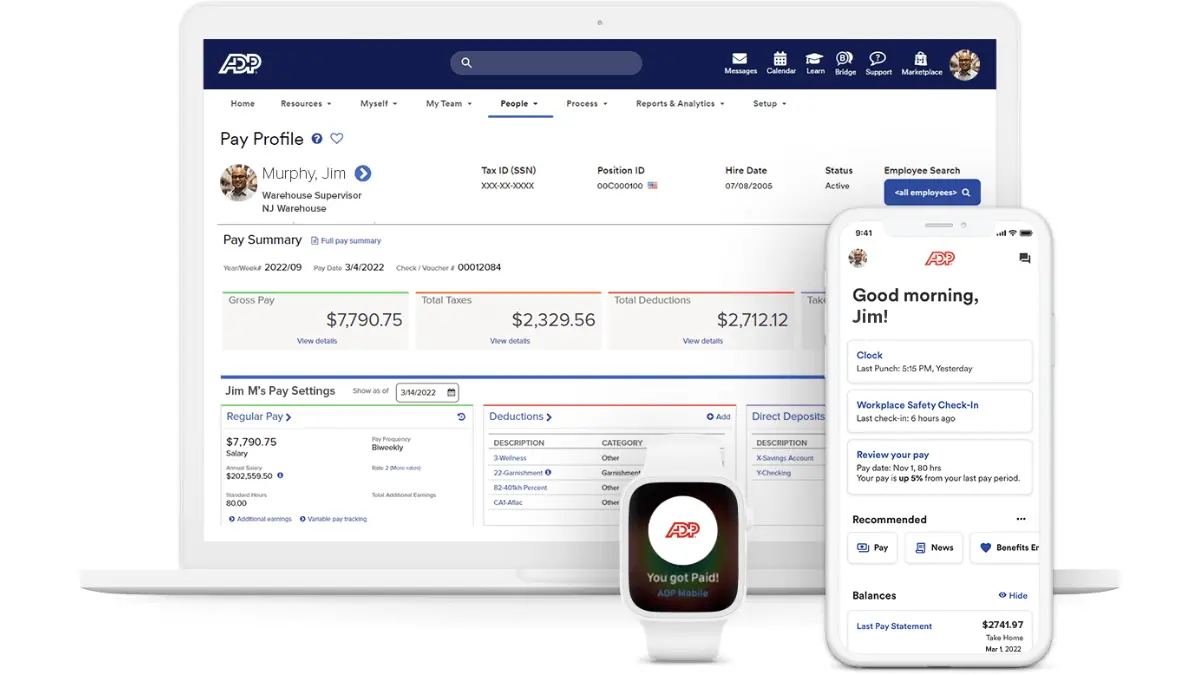Click the ADP logo in the phone app
The height and width of the screenshot is (675, 1200).
click(x=939, y=258)
